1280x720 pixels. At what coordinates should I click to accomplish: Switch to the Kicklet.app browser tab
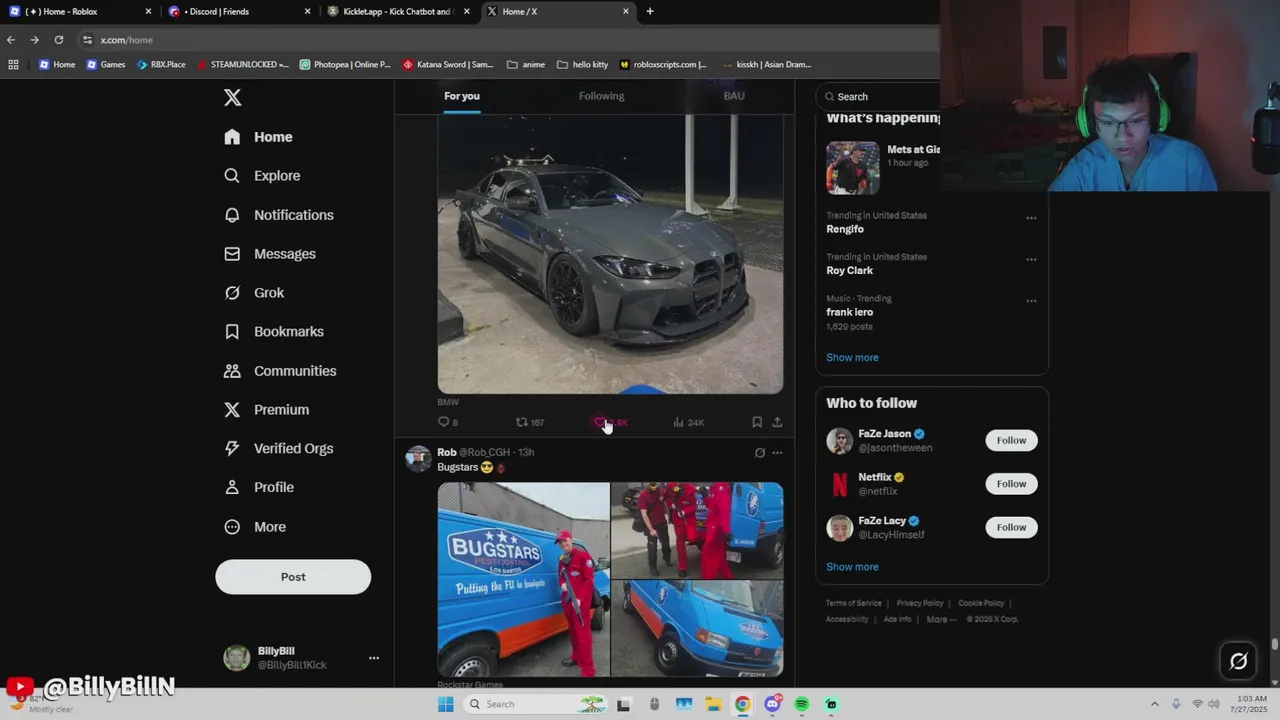(x=400, y=12)
